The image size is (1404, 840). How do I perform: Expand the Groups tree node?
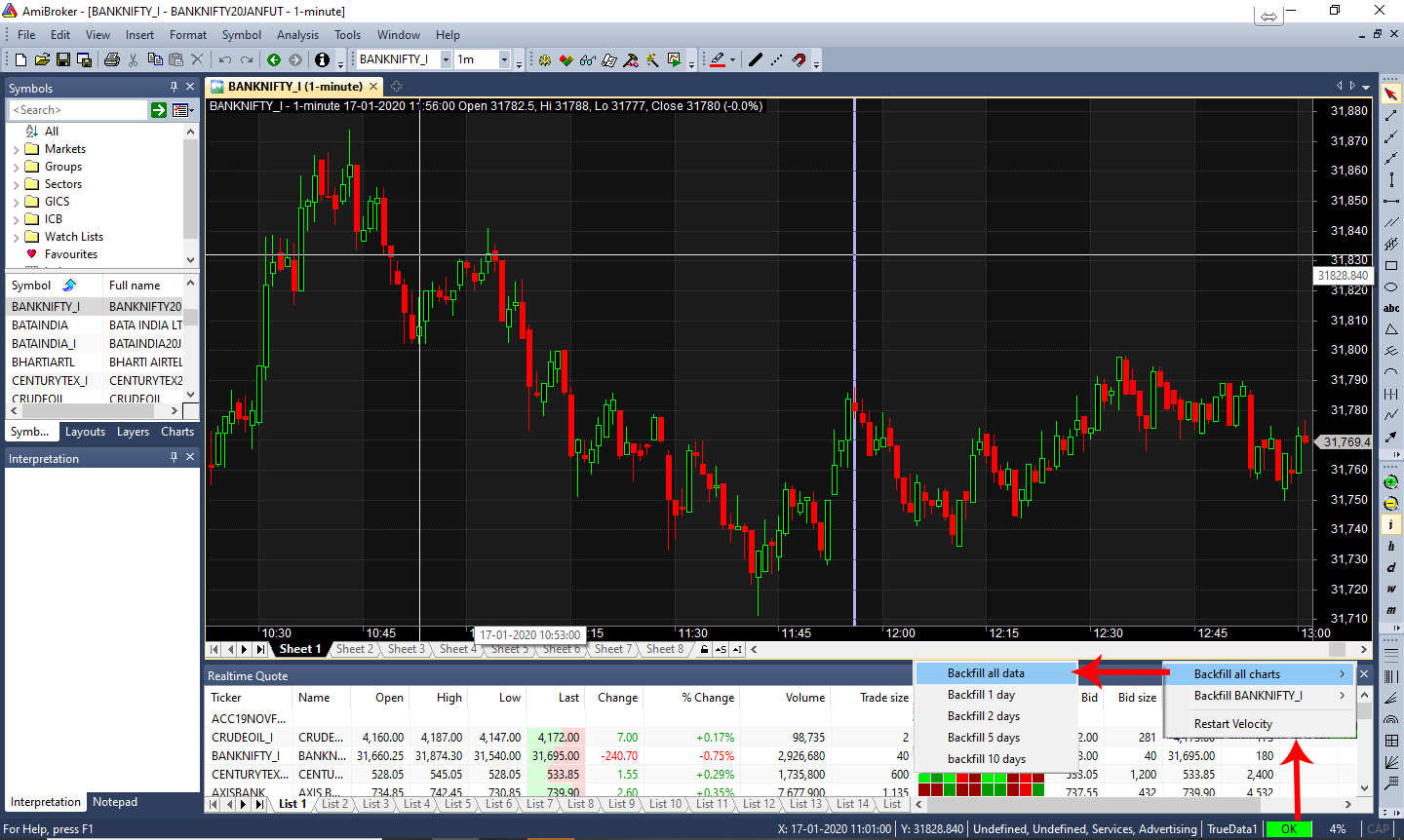point(16,168)
